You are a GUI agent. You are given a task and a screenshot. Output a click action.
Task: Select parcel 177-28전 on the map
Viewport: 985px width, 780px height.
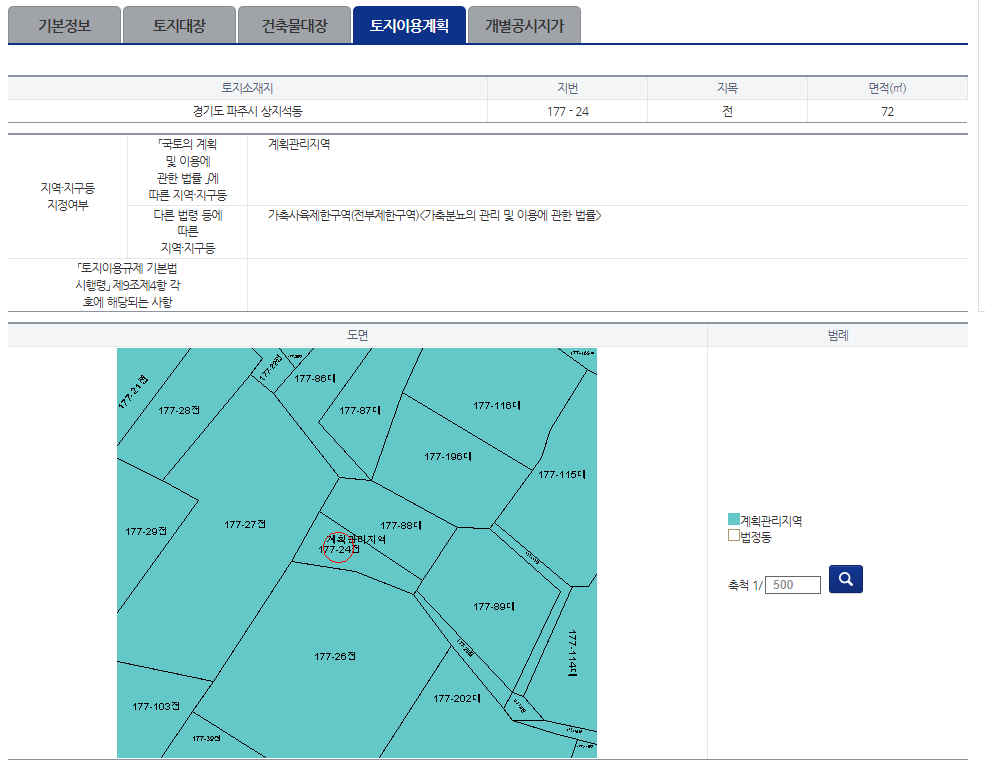click(180, 410)
